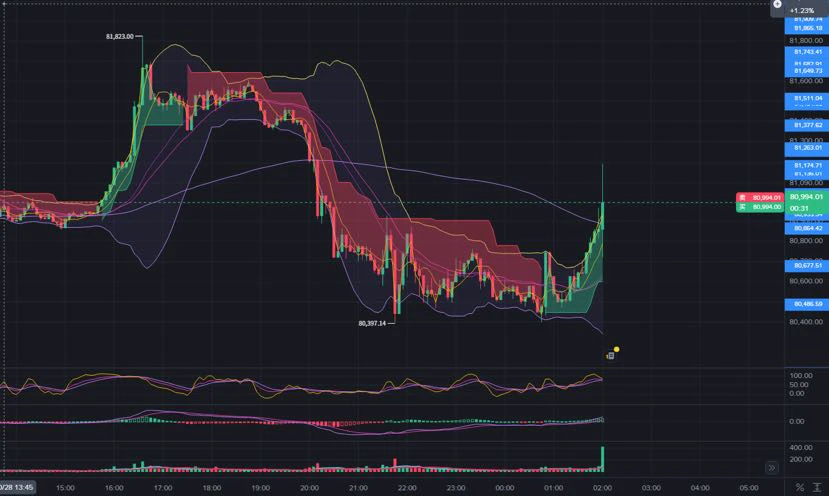Viewport: 829px width, 496px height.
Task: Click the 13:45 crosshair time label
Action: [x=17, y=487]
